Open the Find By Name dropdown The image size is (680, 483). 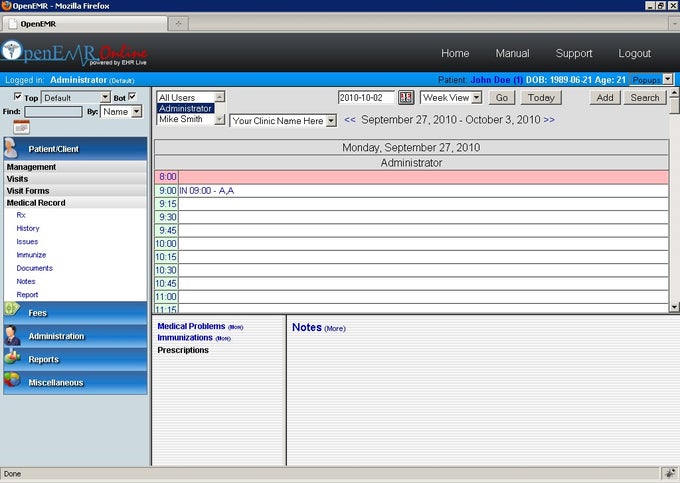point(121,112)
